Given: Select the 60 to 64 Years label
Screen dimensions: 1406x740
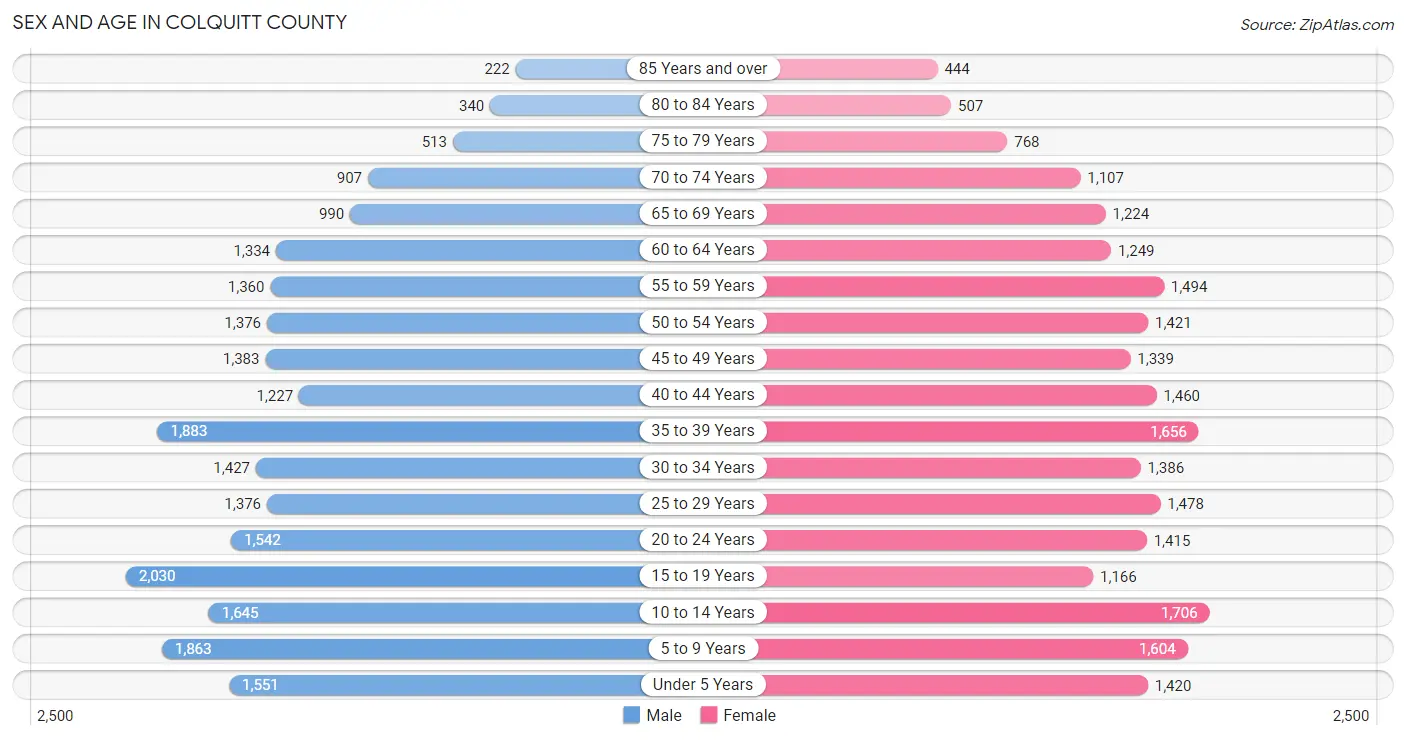Looking at the screenshot, I should 703,249.
